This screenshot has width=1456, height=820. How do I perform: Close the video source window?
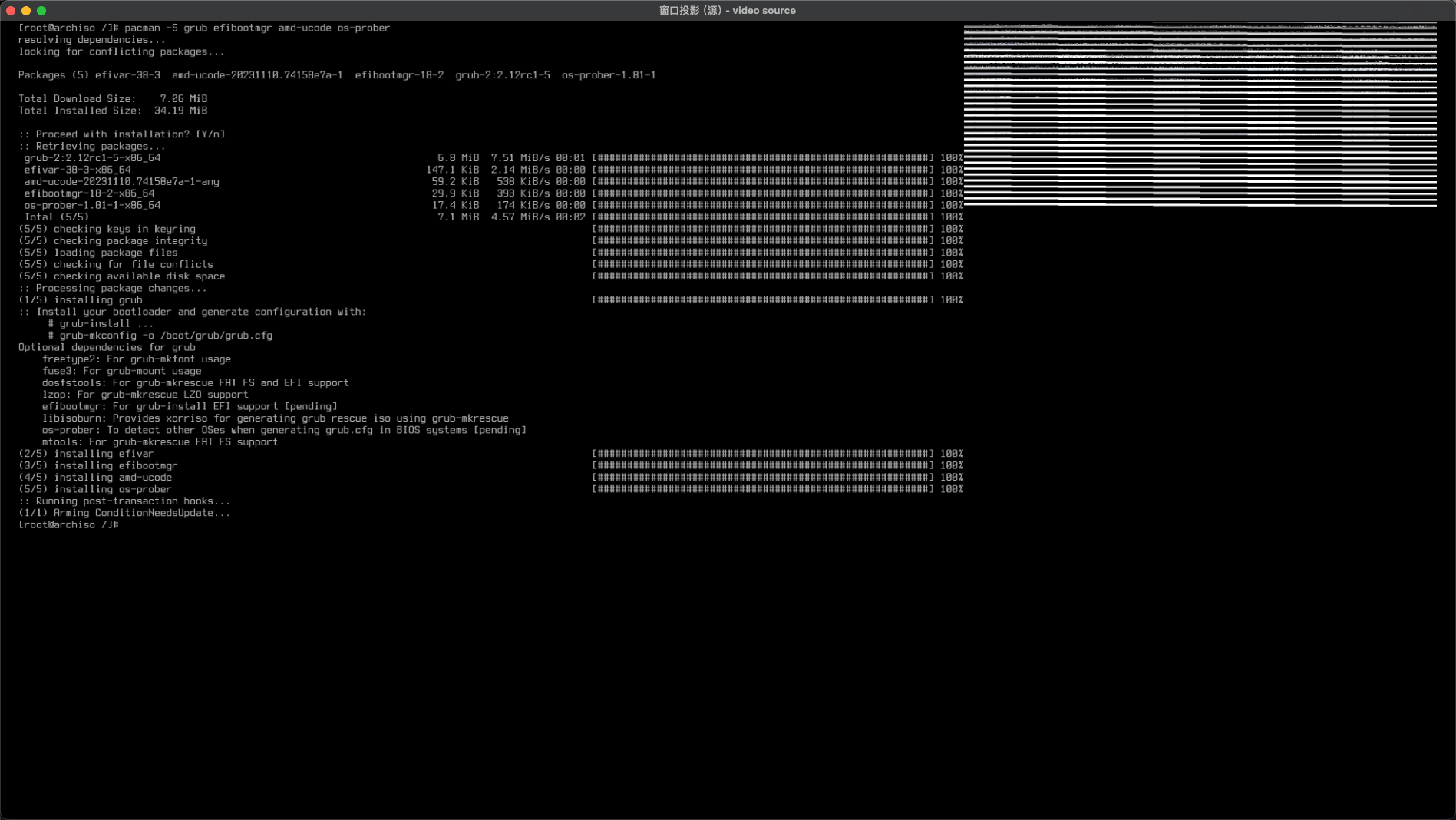pos(11,11)
